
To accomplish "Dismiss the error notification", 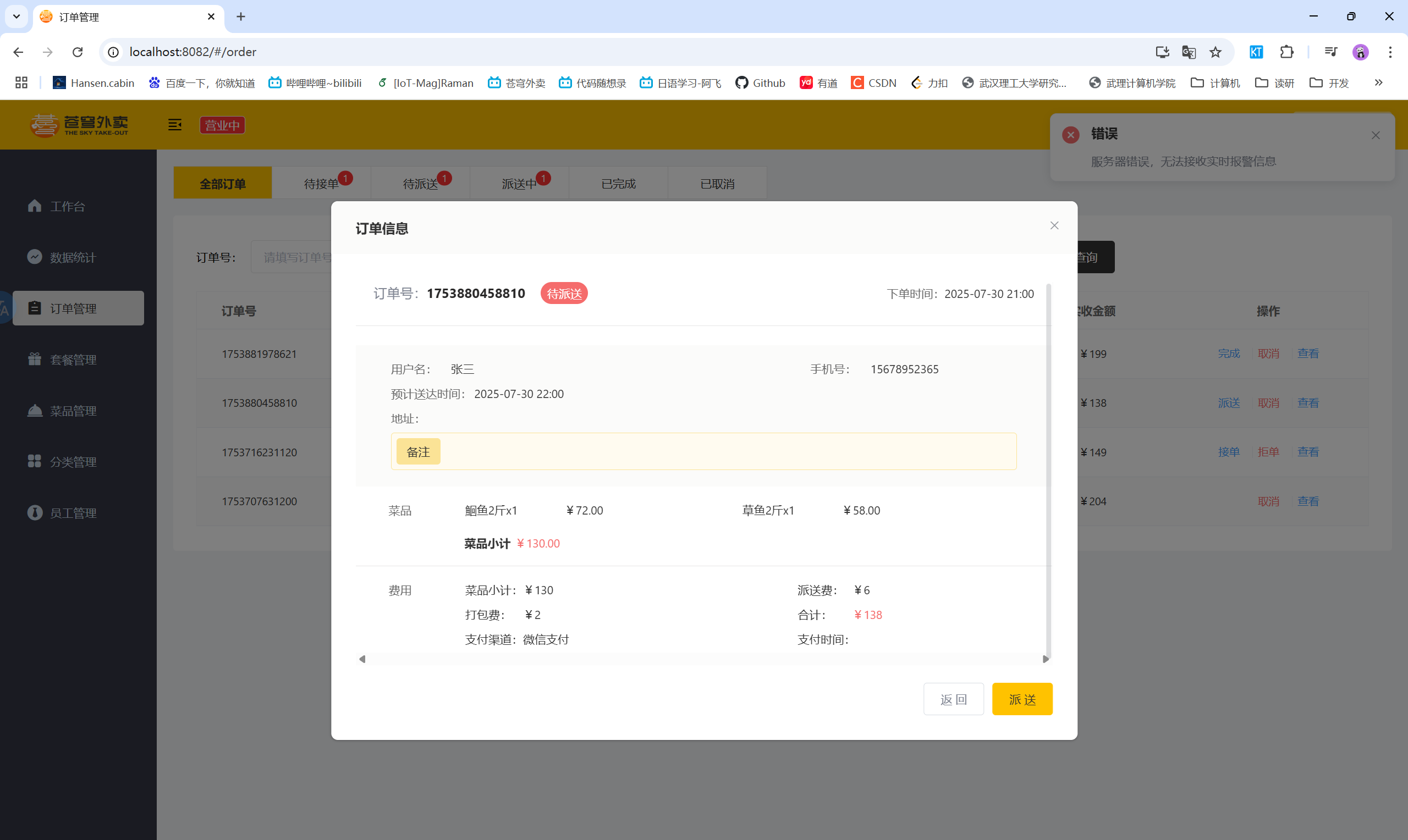I will (x=1375, y=135).
